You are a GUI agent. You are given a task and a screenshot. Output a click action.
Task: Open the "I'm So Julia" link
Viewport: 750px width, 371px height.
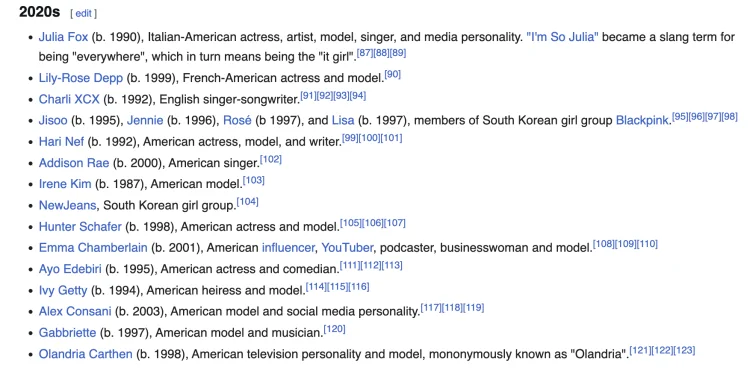pyautogui.click(x=562, y=37)
